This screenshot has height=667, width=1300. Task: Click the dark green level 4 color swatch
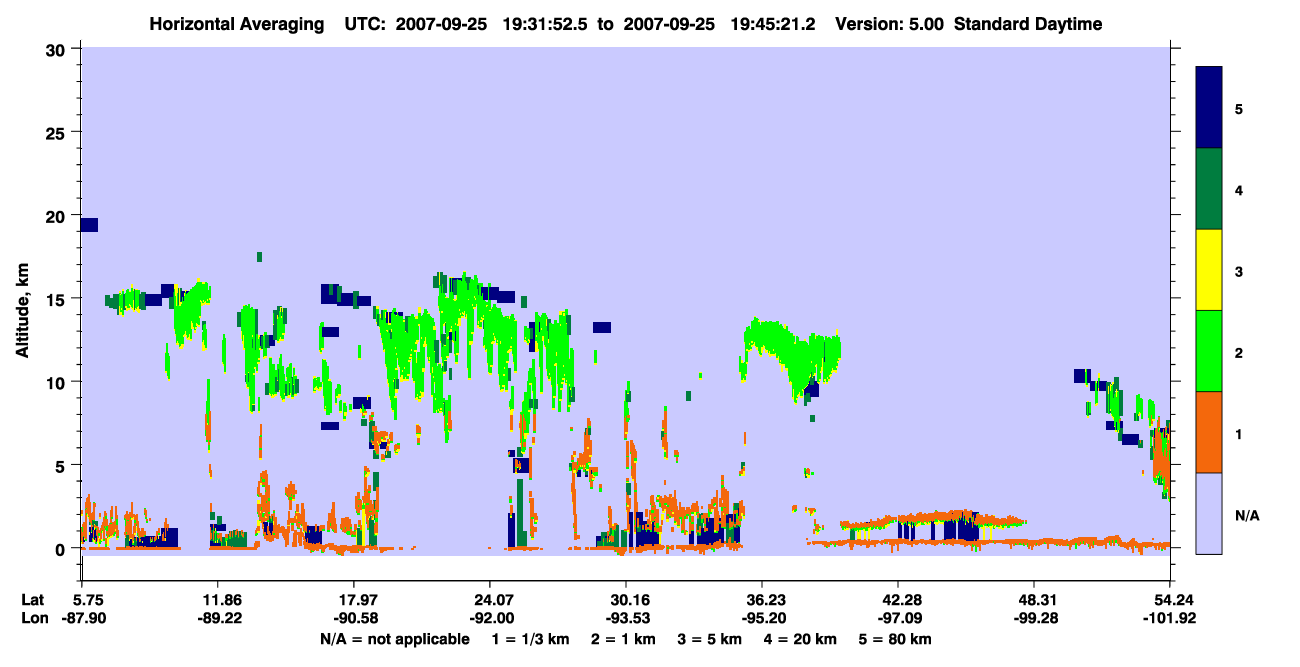pyautogui.click(x=1209, y=189)
